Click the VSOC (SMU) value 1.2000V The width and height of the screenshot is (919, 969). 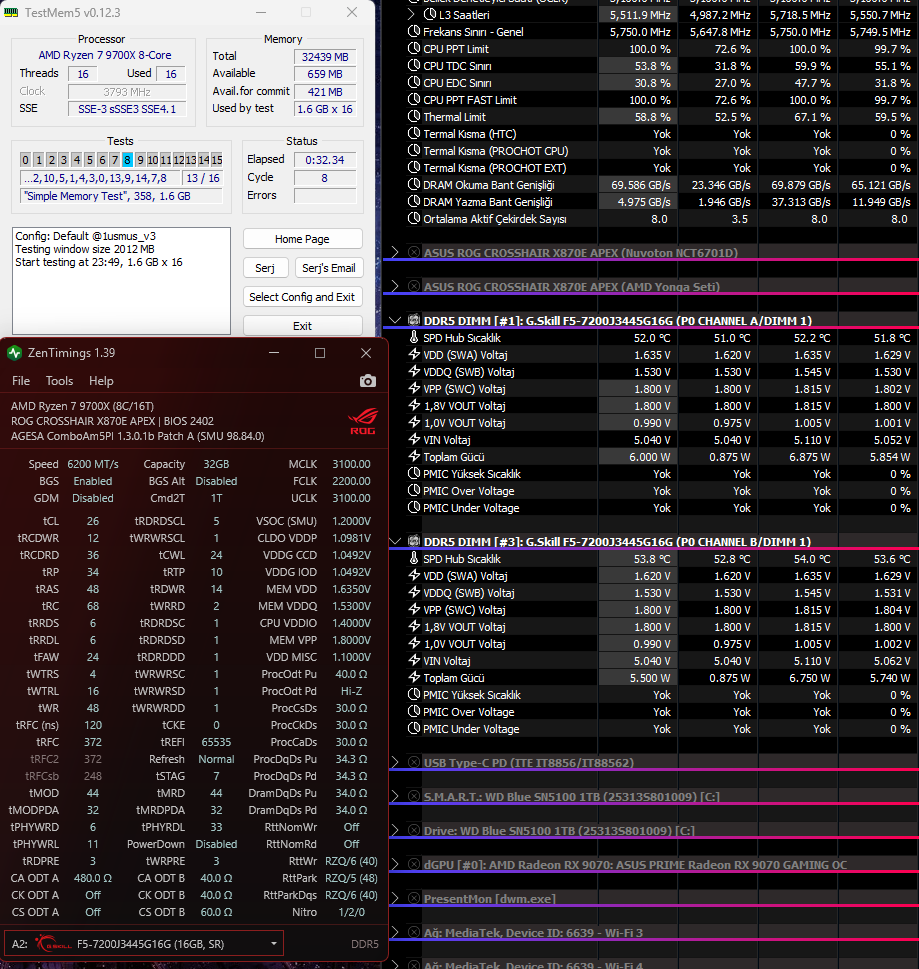click(351, 521)
